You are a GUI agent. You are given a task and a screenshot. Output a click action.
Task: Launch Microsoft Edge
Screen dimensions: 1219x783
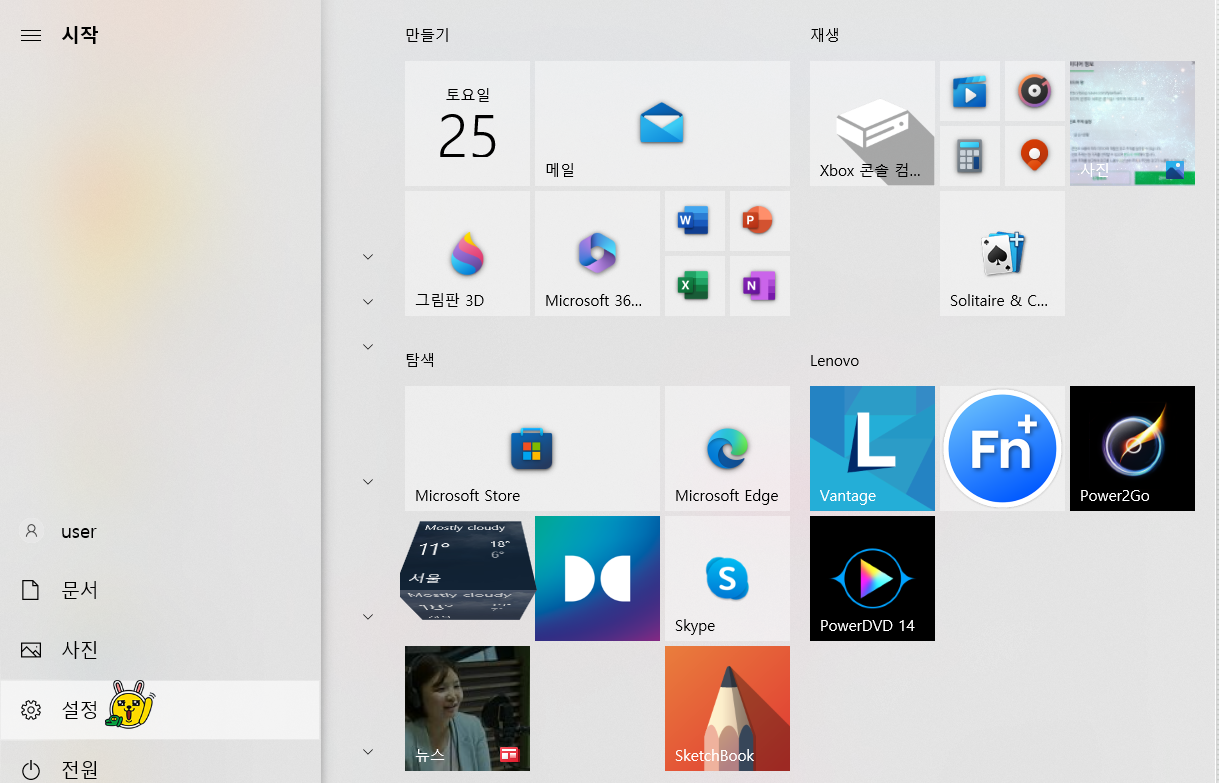(727, 448)
